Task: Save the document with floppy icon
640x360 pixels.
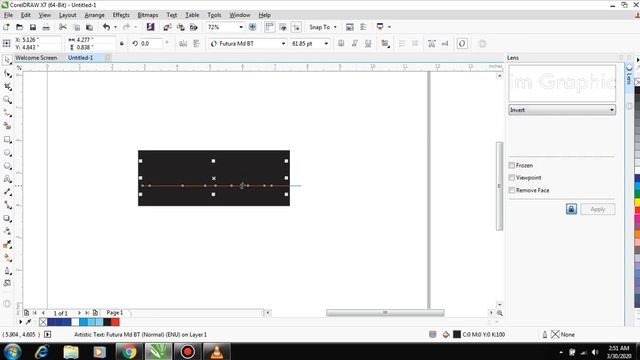Action: [x=33, y=27]
